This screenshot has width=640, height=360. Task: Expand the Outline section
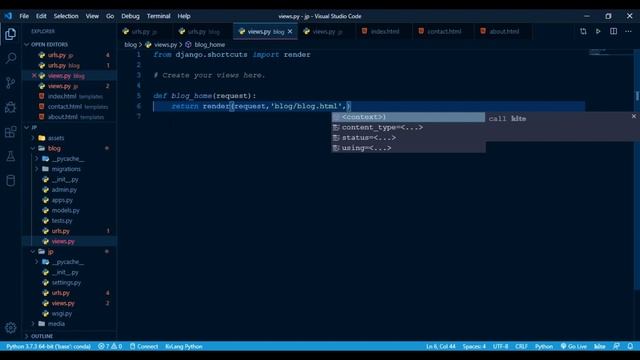click(42, 336)
